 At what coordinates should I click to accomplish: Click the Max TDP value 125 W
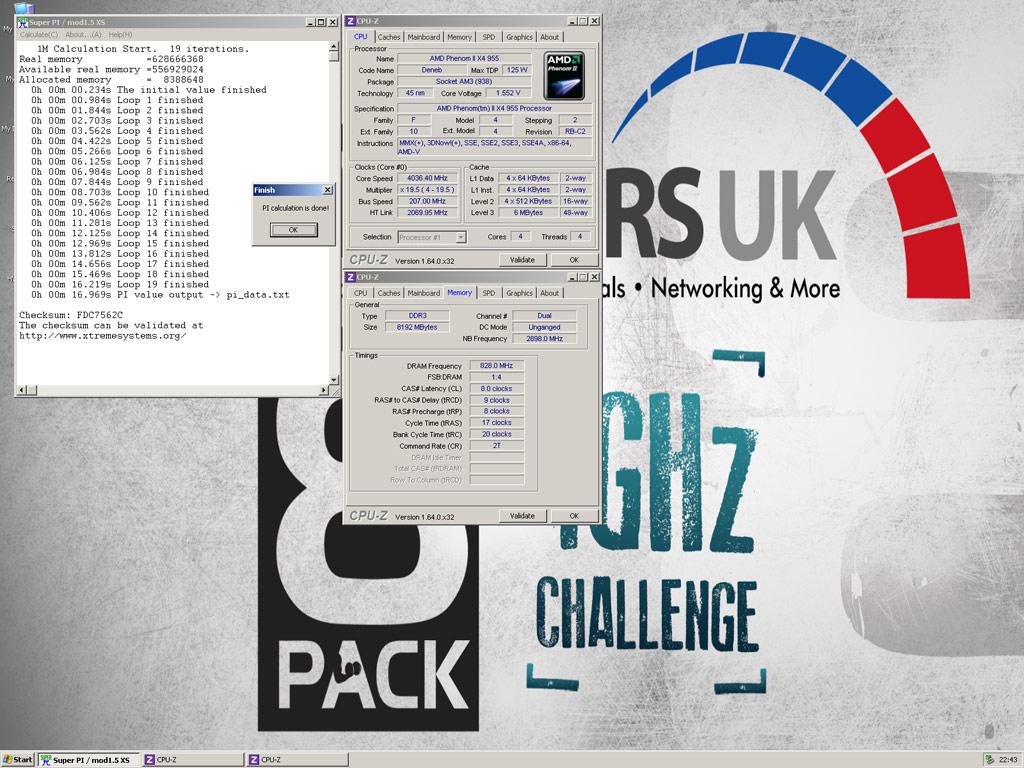(517, 70)
